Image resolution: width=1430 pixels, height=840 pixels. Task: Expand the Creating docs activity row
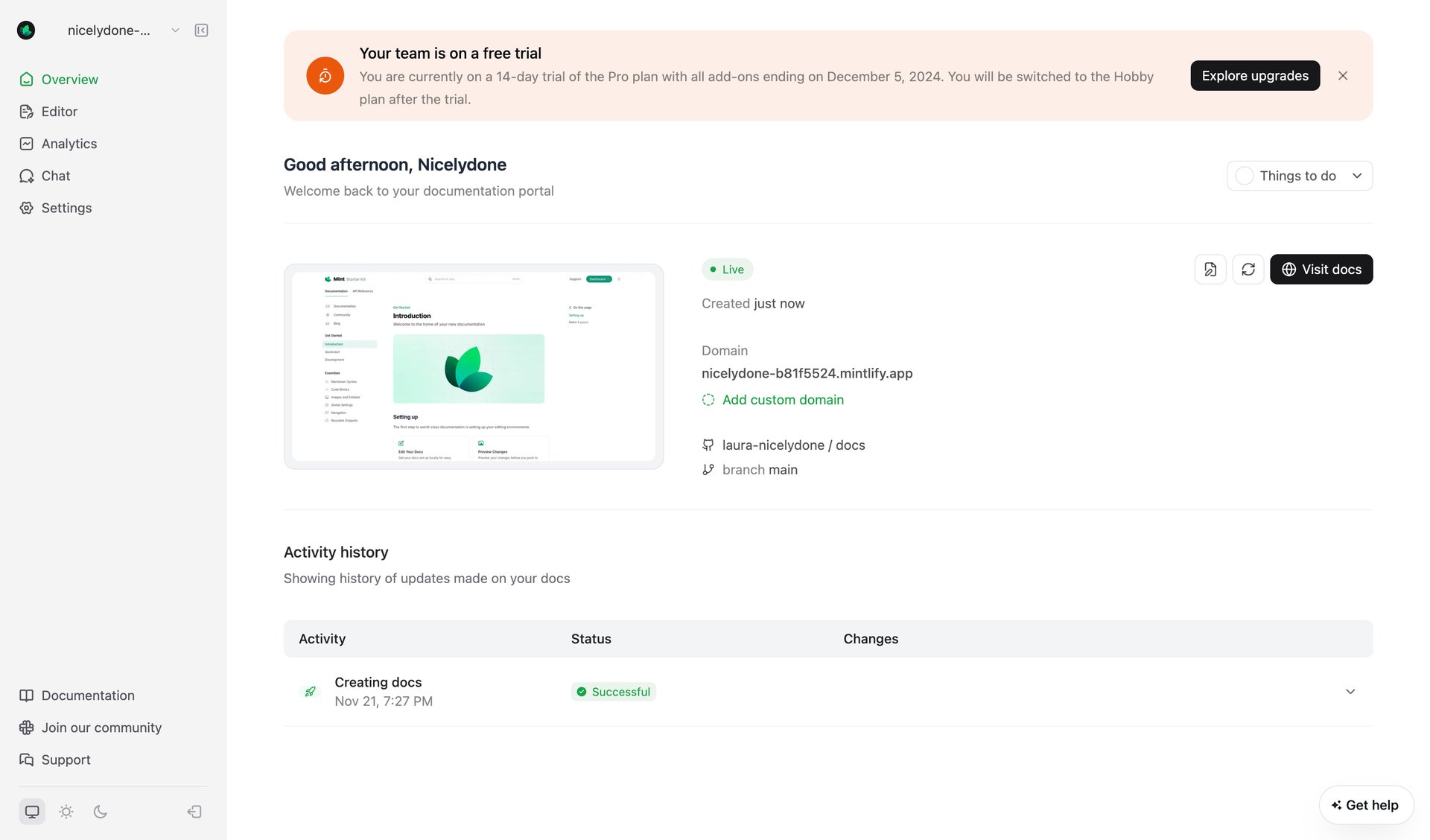click(1350, 691)
